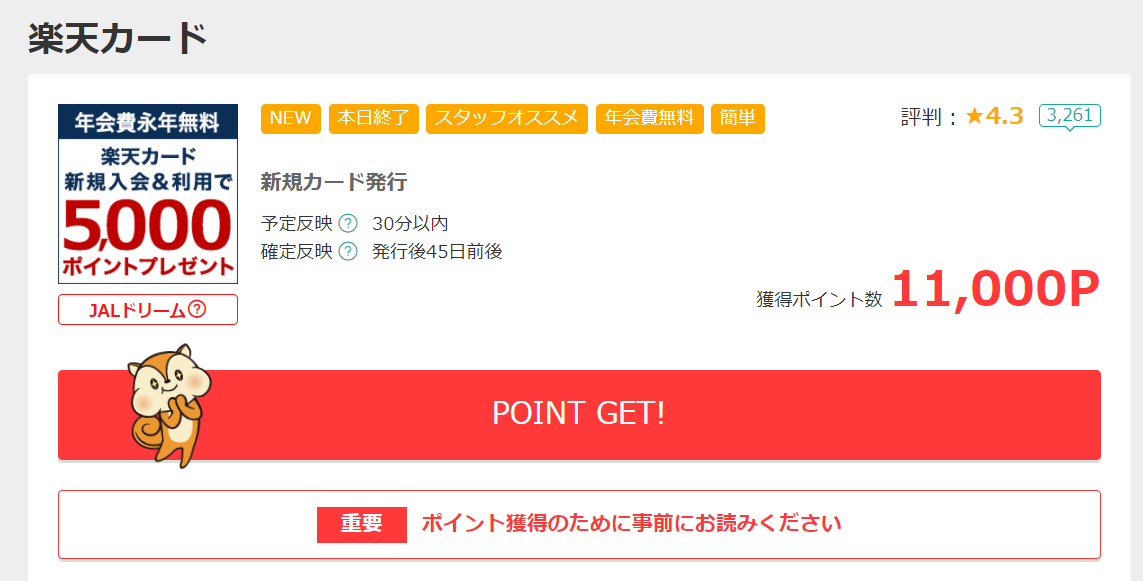
Task: Select the 本日終了 tag
Action: pos(374,119)
